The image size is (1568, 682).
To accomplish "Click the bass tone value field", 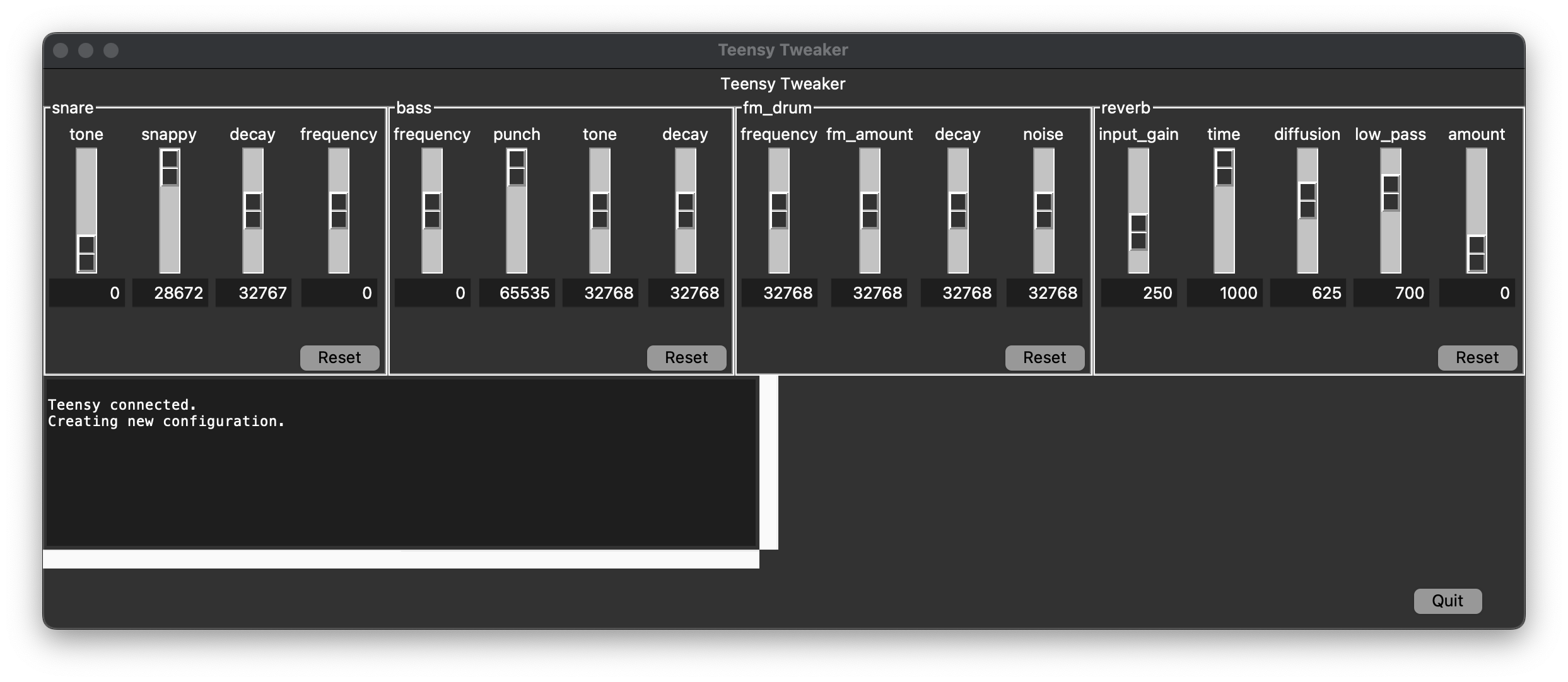I will tap(600, 293).
